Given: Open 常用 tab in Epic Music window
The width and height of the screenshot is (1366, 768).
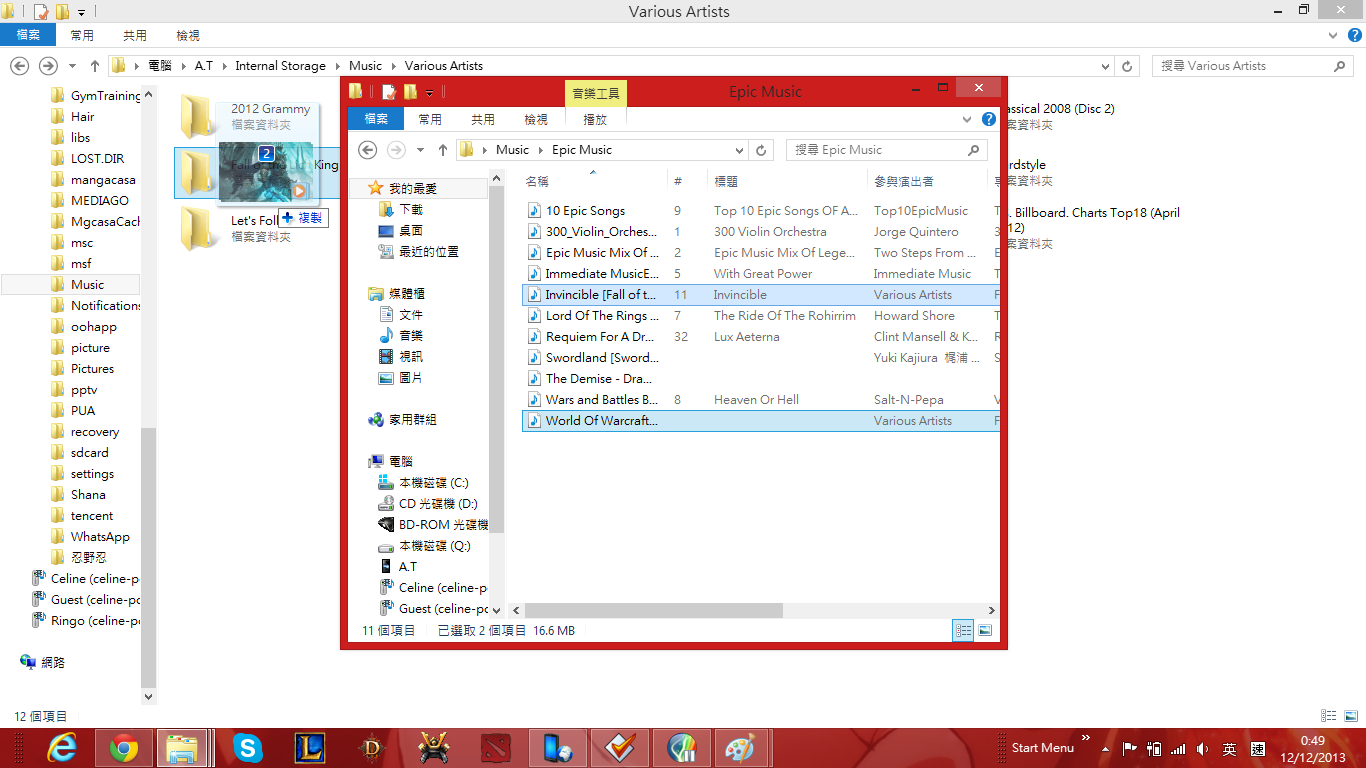Looking at the screenshot, I should tap(430, 119).
